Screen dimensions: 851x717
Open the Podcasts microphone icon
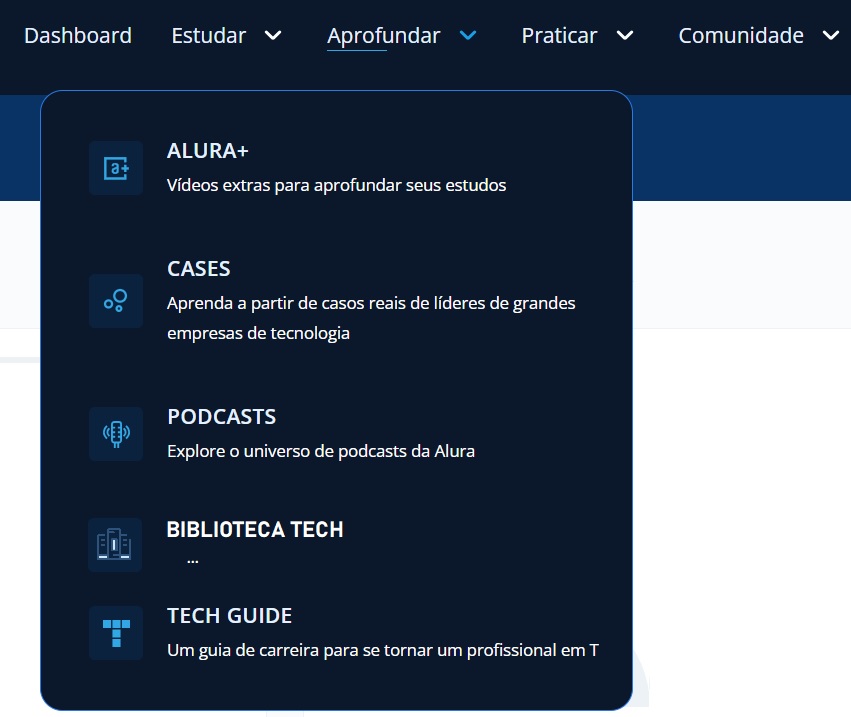[115, 433]
